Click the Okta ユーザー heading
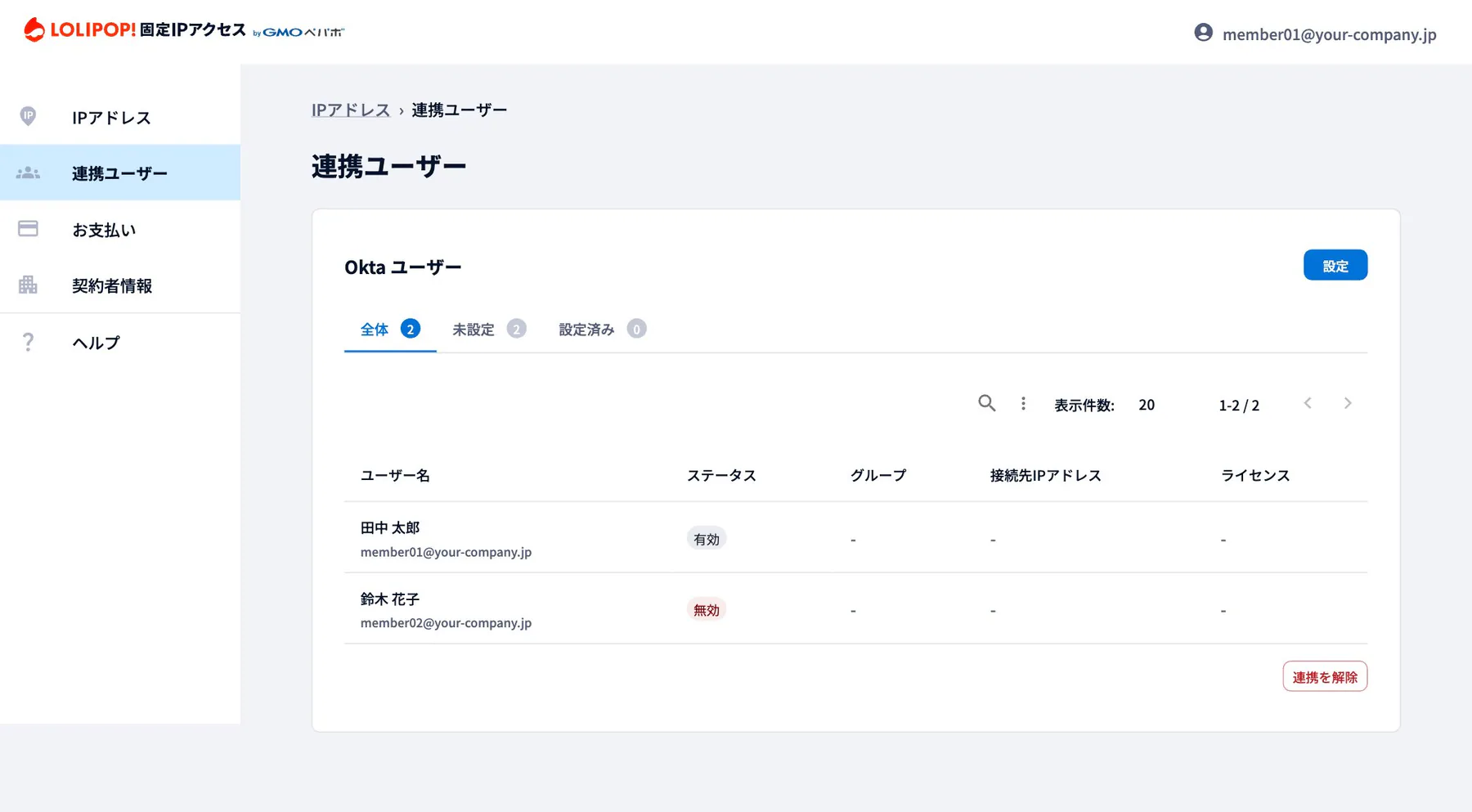The image size is (1472, 812). click(403, 267)
